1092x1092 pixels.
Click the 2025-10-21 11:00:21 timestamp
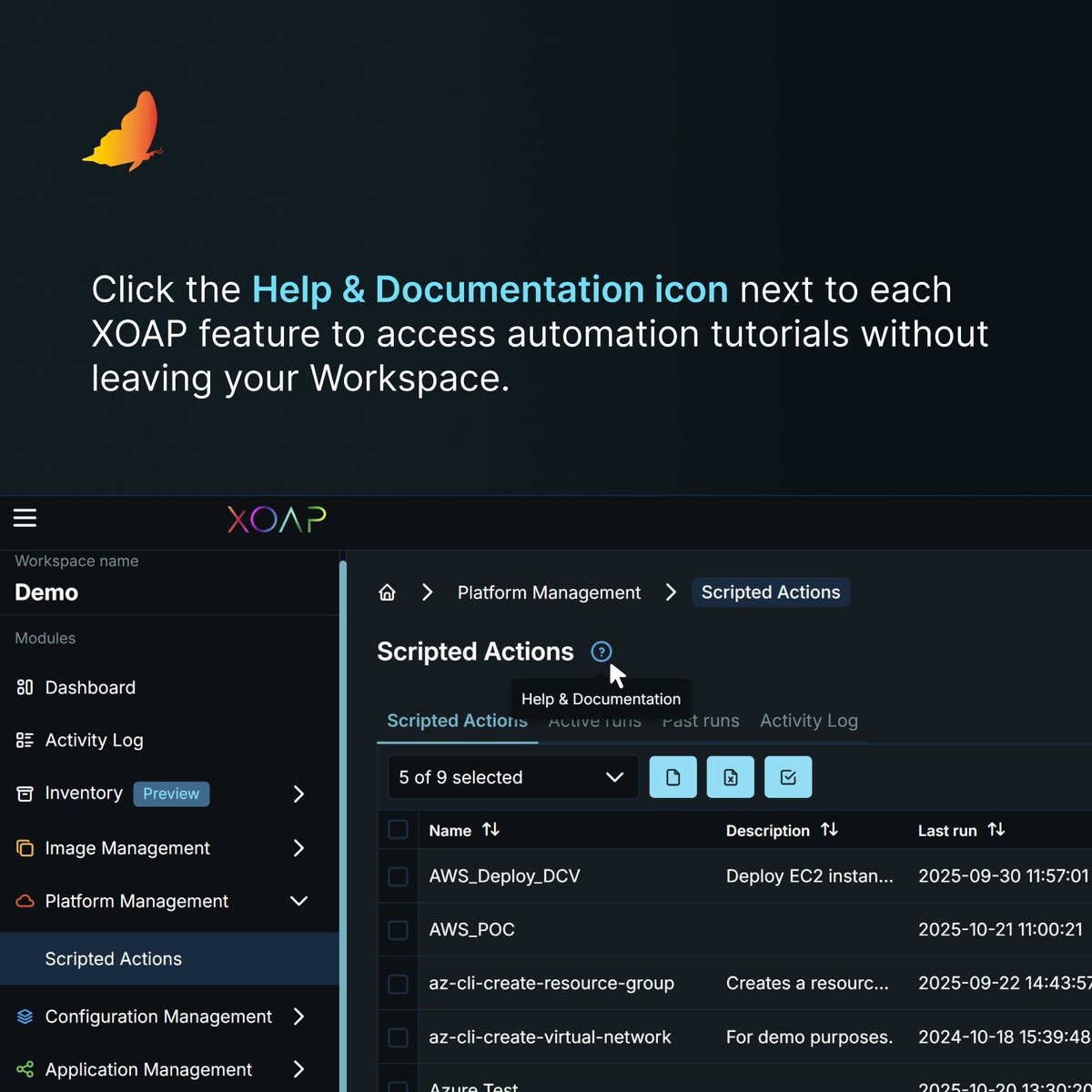pos(1000,930)
